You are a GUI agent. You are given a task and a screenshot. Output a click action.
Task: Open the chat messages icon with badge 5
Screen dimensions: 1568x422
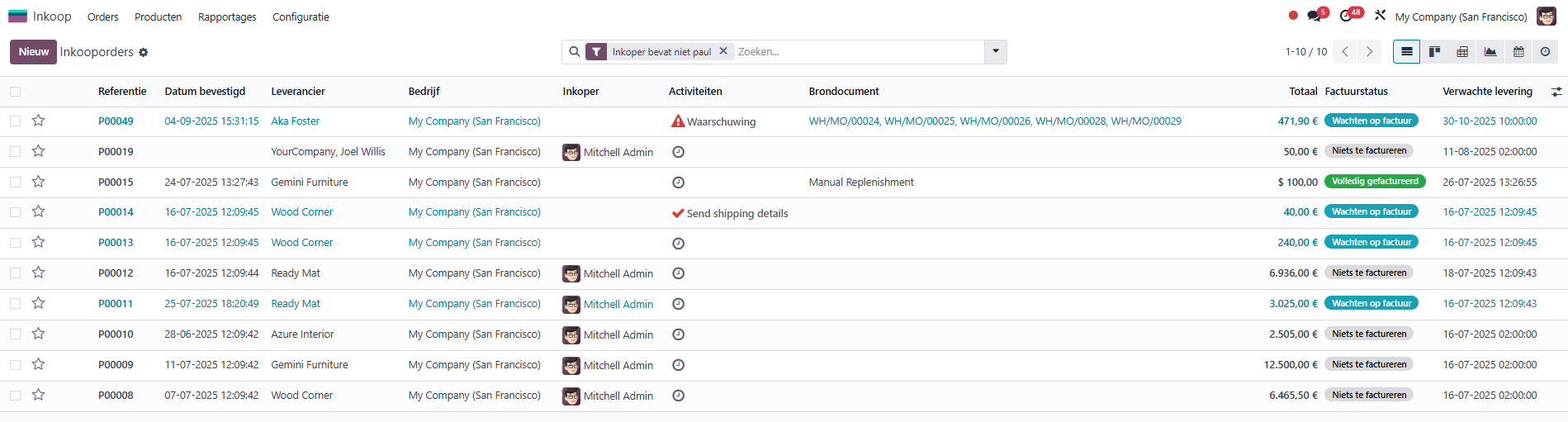tap(1315, 17)
